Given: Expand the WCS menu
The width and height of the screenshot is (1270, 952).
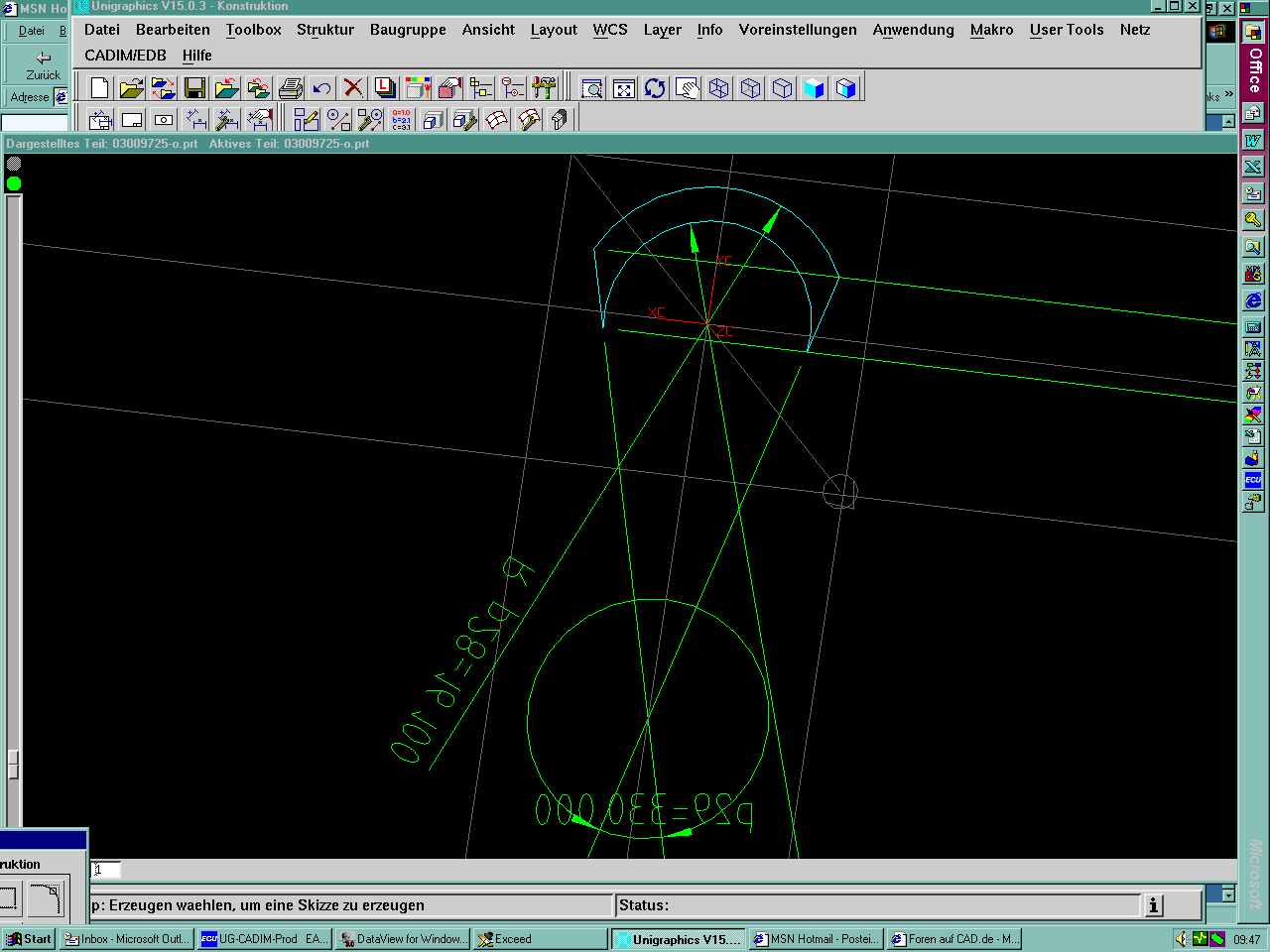Looking at the screenshot, I should pyautogui.click(x=610, y=30).
